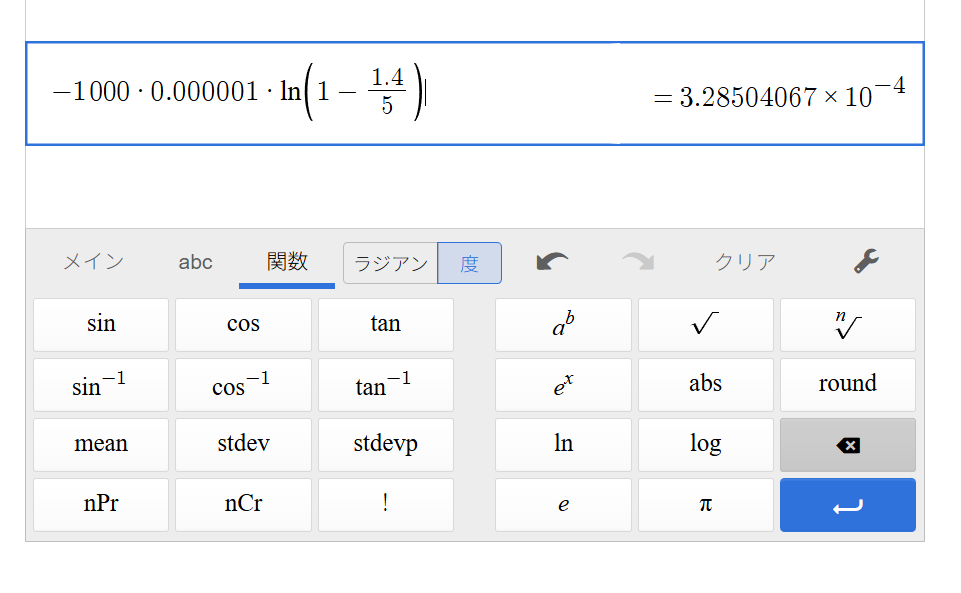Insert the ln natural log function
Viewport: 961px width, 593px height.
tap(563, 444)
